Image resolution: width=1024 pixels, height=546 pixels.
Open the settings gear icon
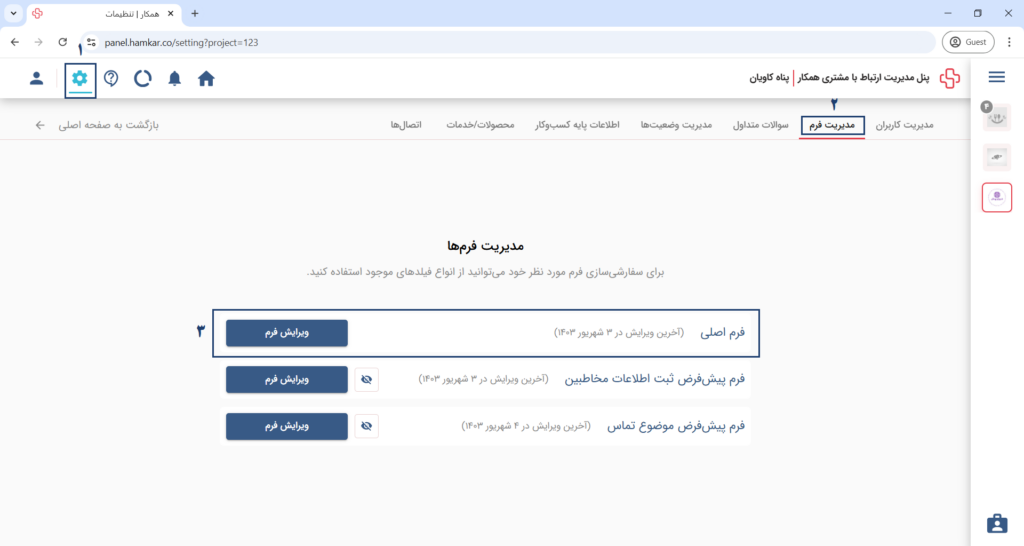(80, 78)
